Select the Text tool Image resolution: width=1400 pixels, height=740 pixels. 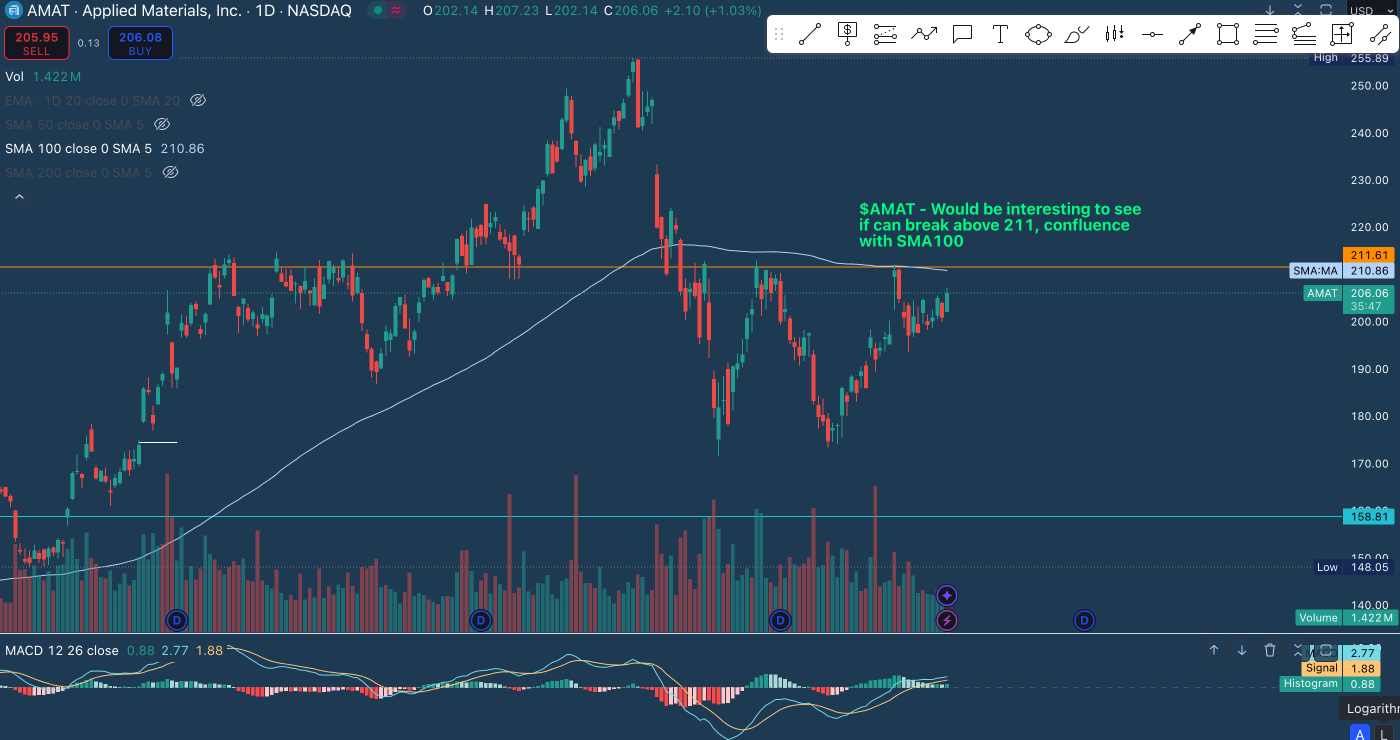click(1000, 35)
